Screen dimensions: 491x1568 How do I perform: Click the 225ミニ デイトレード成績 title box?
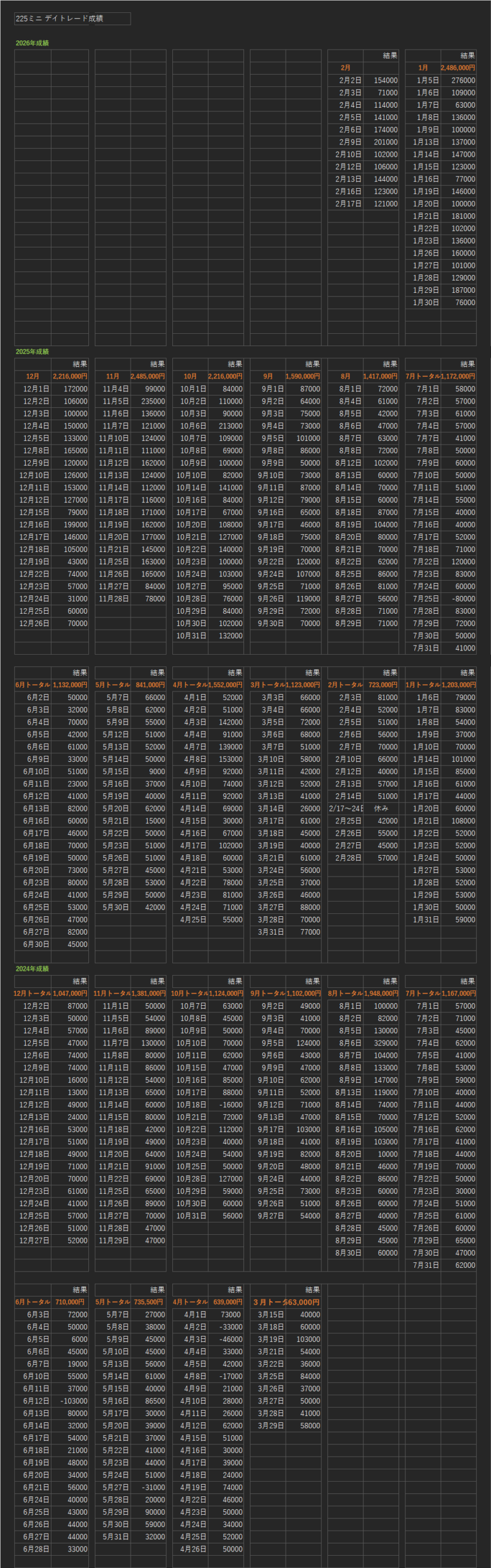point(72,19)
